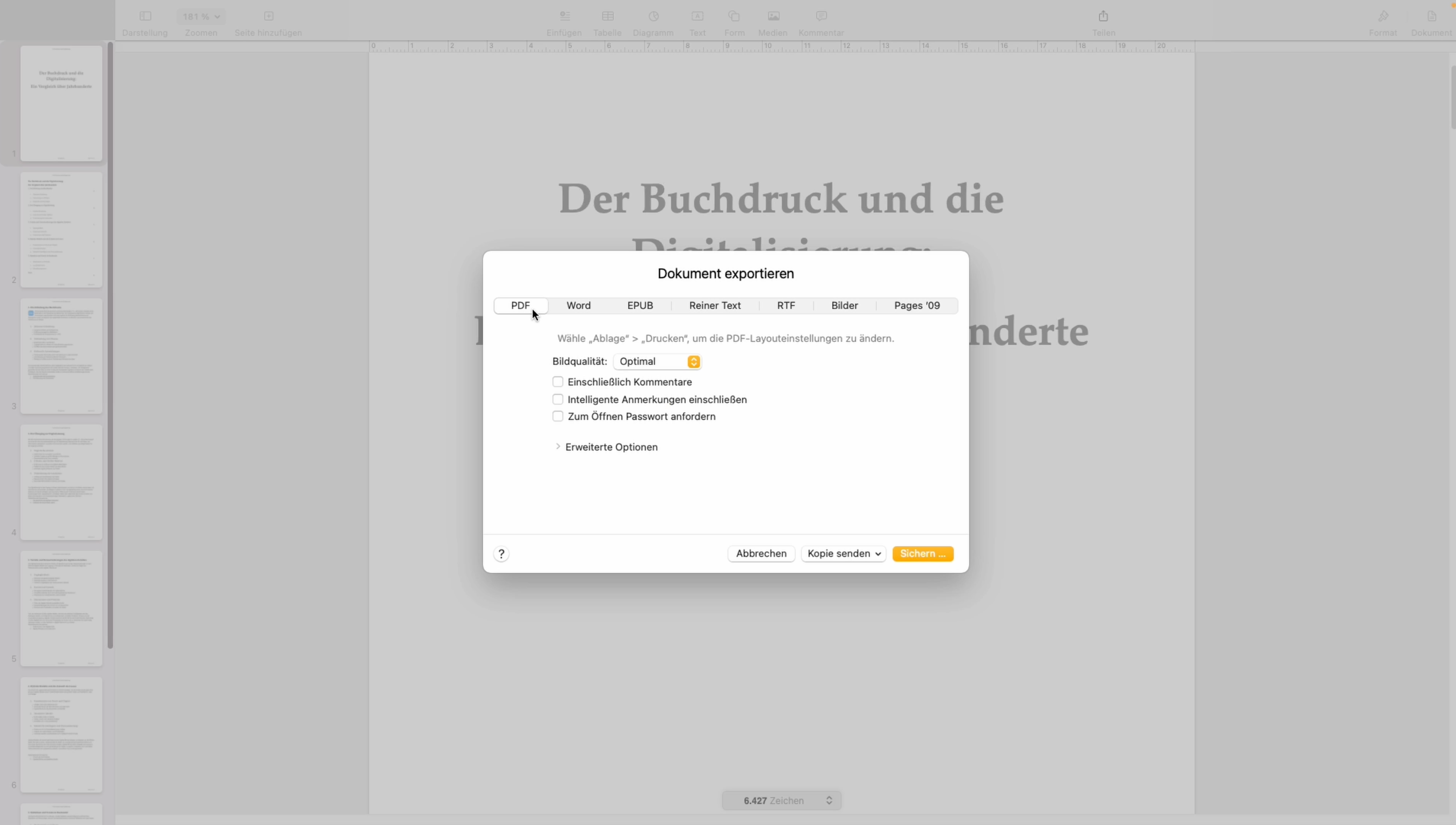Open the Bildqualität Optimal dropdown
The image size is (1456, 825).
pos(658,361)
